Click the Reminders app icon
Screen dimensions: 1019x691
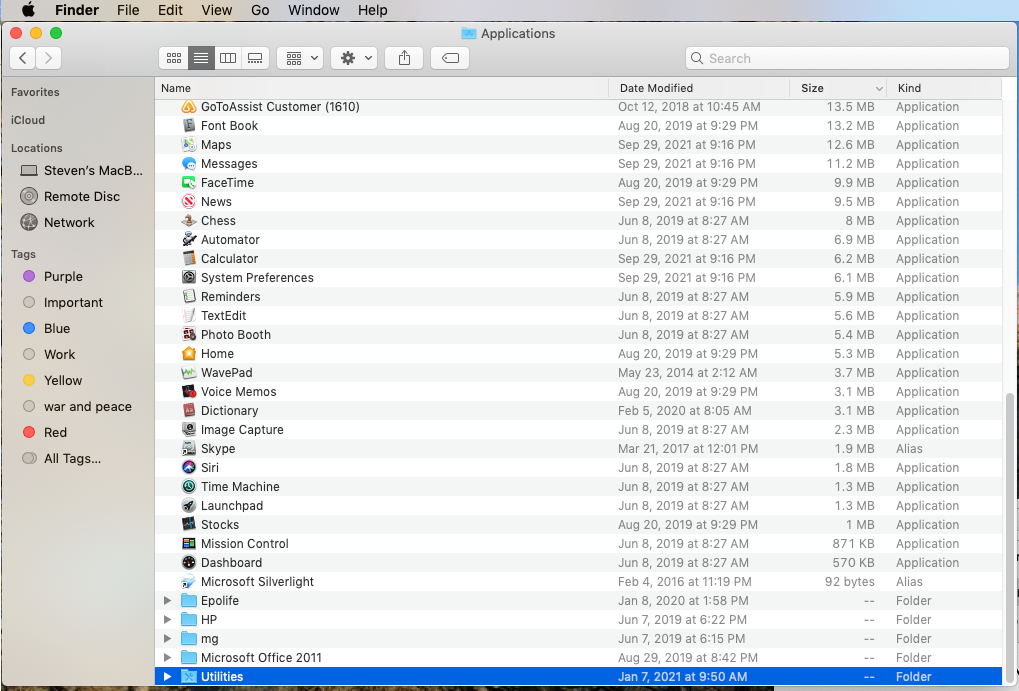pos(188,296)
